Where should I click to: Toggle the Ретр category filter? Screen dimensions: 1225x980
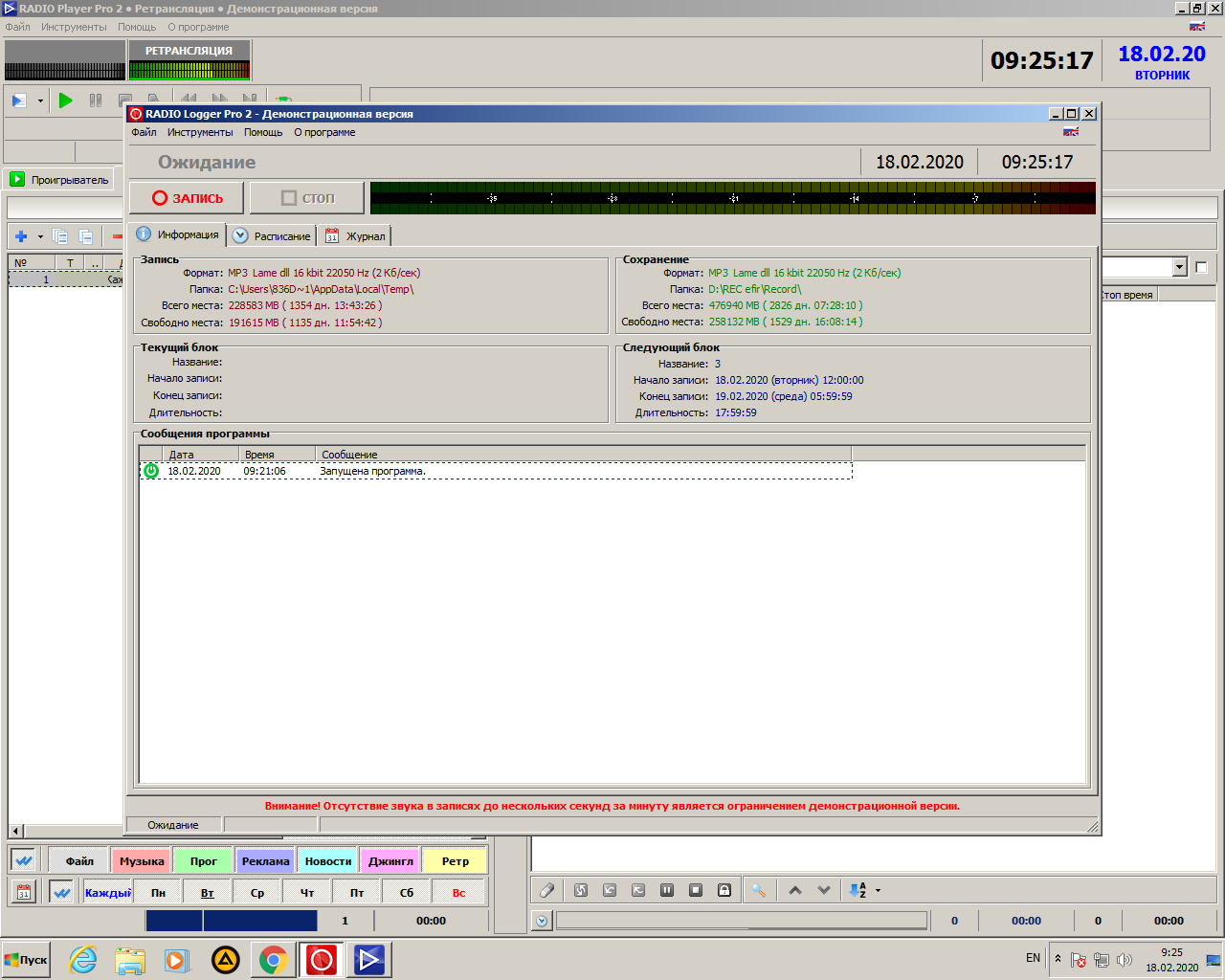click(x=455, y=861)
